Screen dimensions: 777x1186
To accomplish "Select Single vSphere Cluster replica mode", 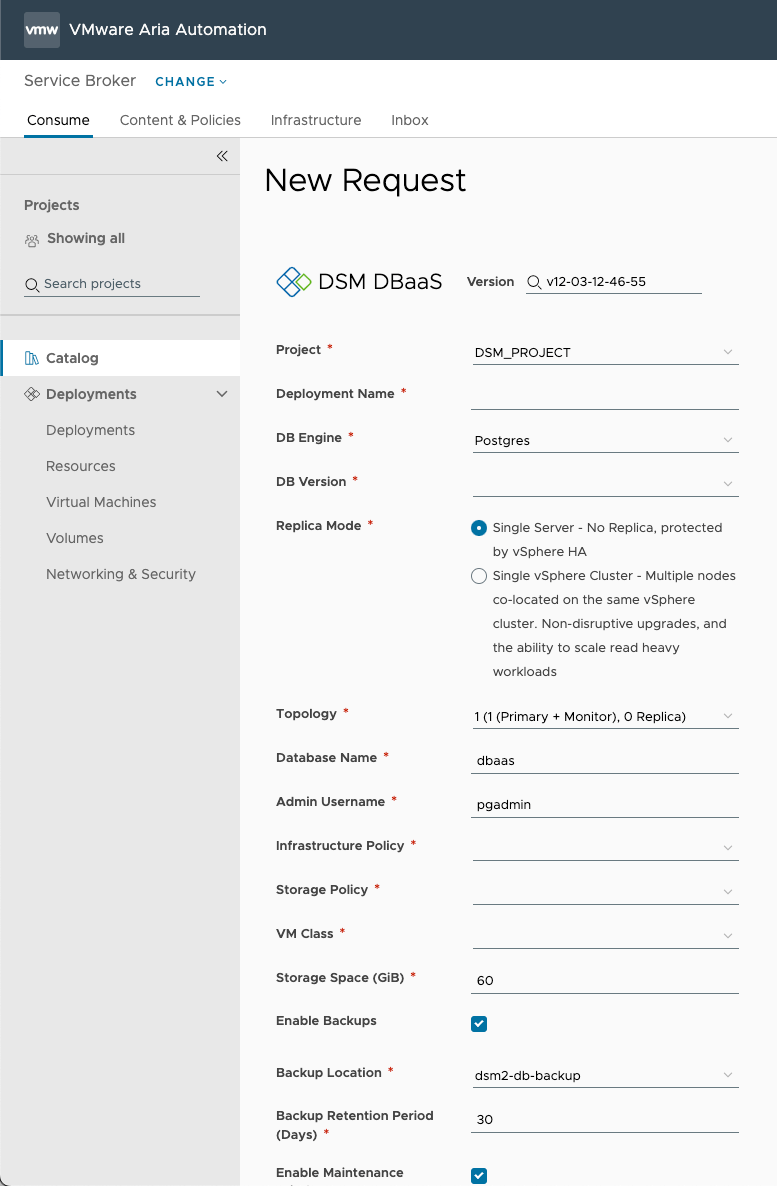I will (x=479, y=576).
